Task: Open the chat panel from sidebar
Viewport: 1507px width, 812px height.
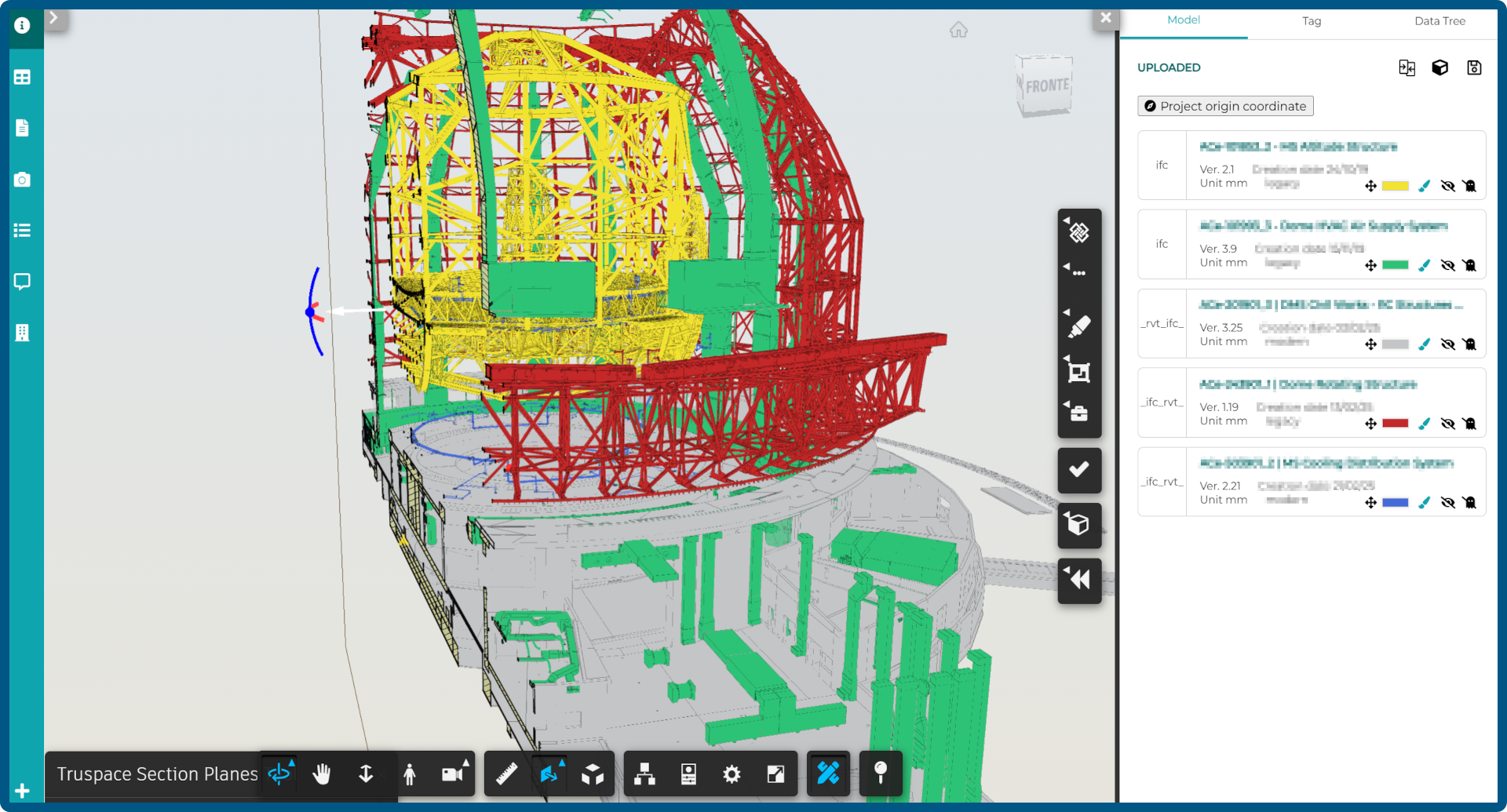Action: coord(21,282)
